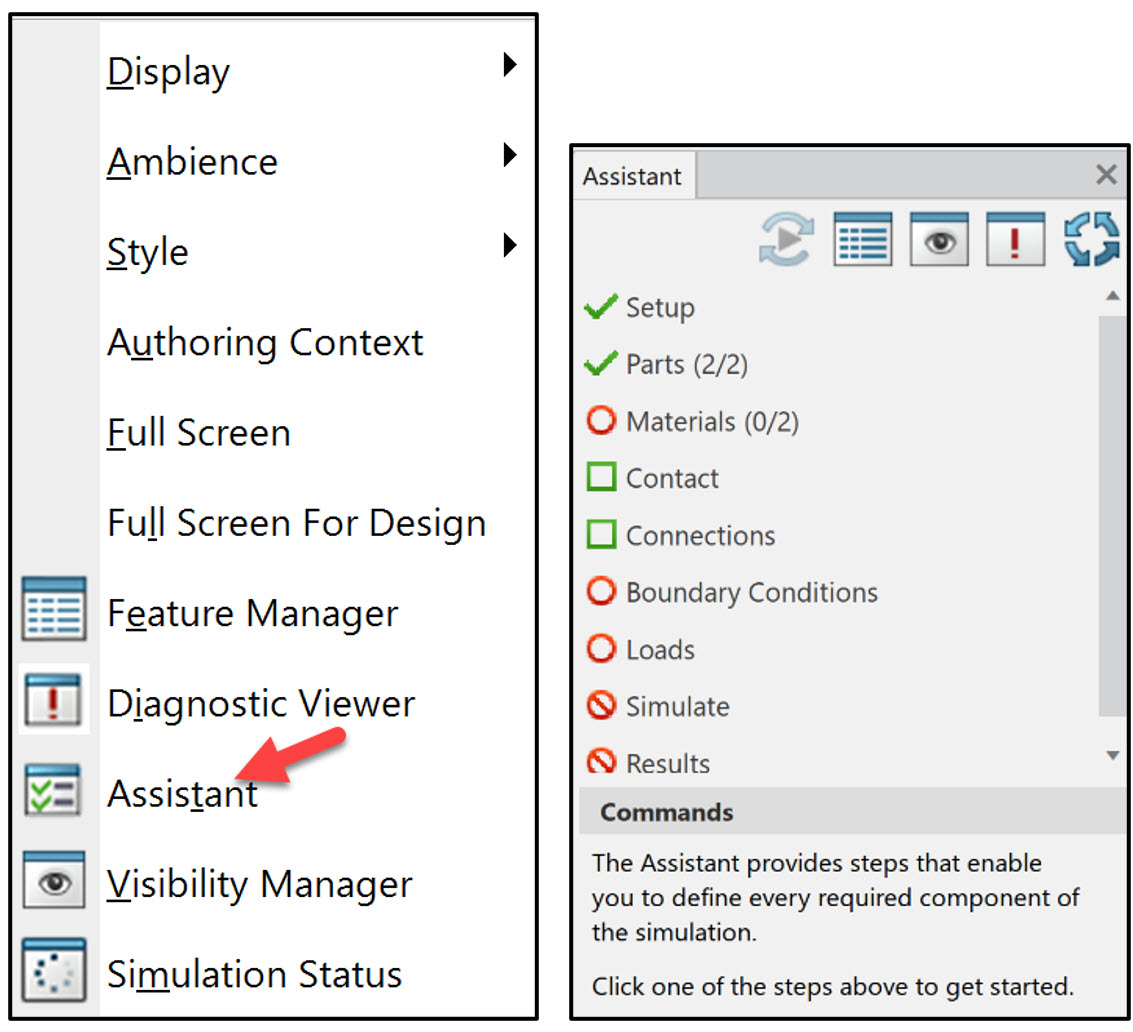The width and height of the screenshot is (1133, 1032).
Task: Click the Diagnostic Viewer menu icon
Action: pyautogui.click(x=53, y=703)
